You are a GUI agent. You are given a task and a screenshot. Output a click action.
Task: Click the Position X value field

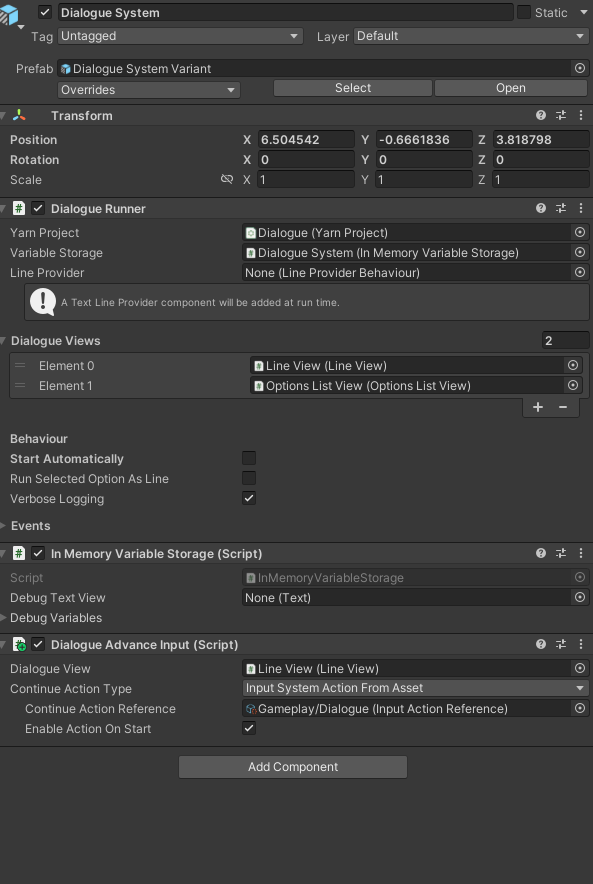click(x=306, y=140)
